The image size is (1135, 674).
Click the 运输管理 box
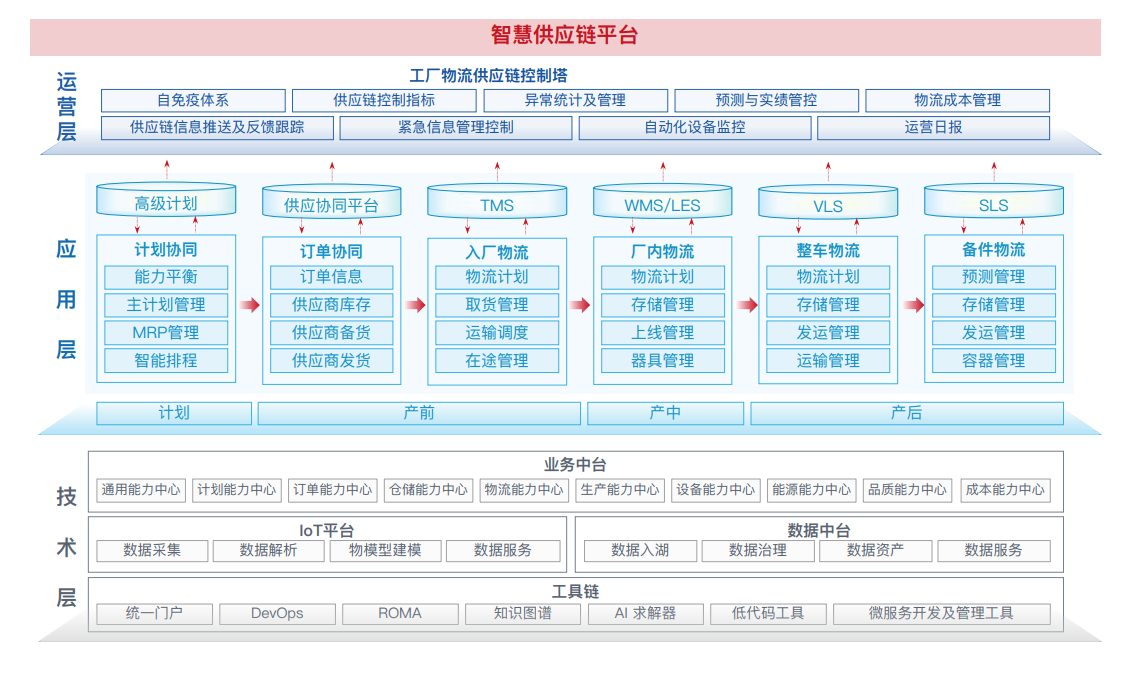tap(828, 361)
